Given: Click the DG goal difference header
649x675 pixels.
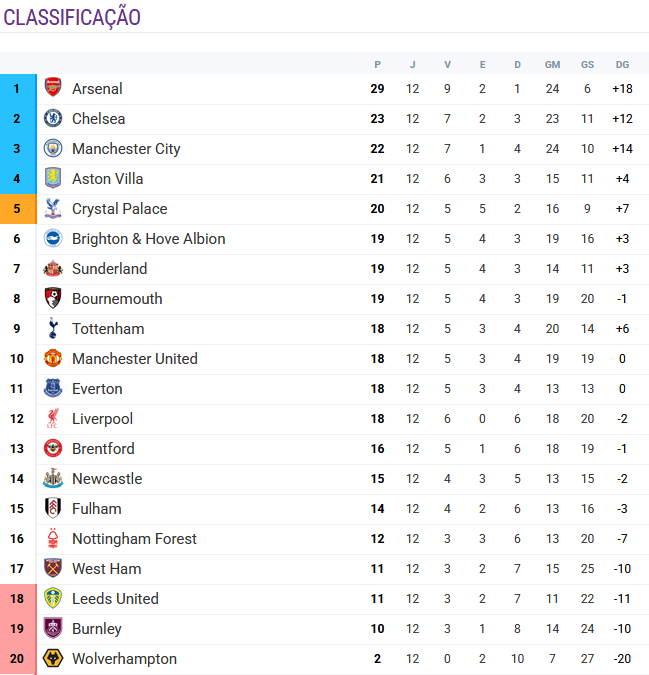Looking at the screenshot, I should 622,65.
